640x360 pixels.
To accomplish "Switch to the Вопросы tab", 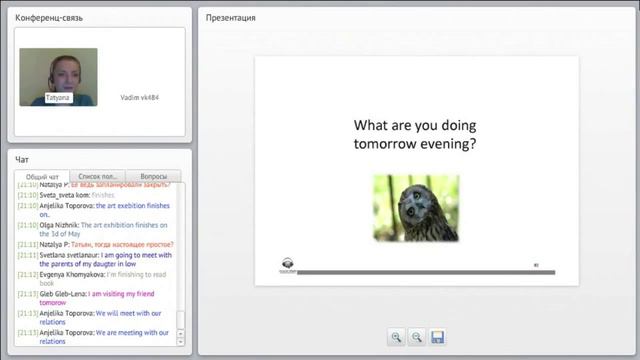I will (153, 176).
